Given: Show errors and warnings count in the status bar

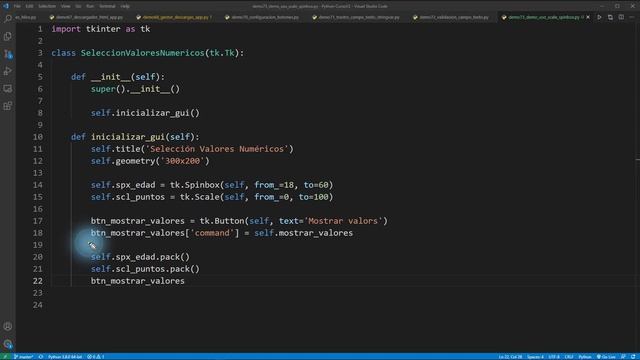Looking at the screenshot, I should [96, 357].
